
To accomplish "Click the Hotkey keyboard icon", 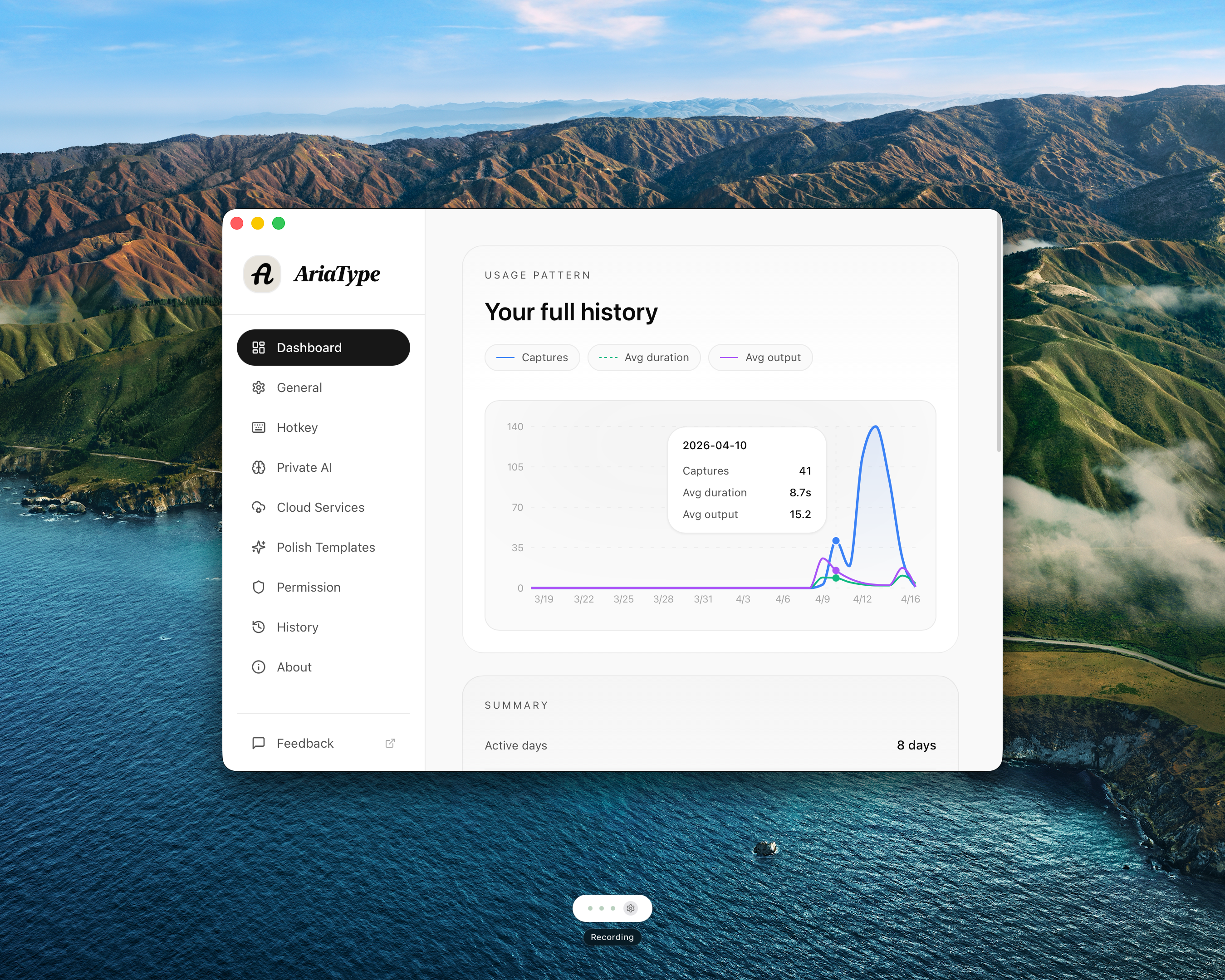I will [x=259, y=427].
